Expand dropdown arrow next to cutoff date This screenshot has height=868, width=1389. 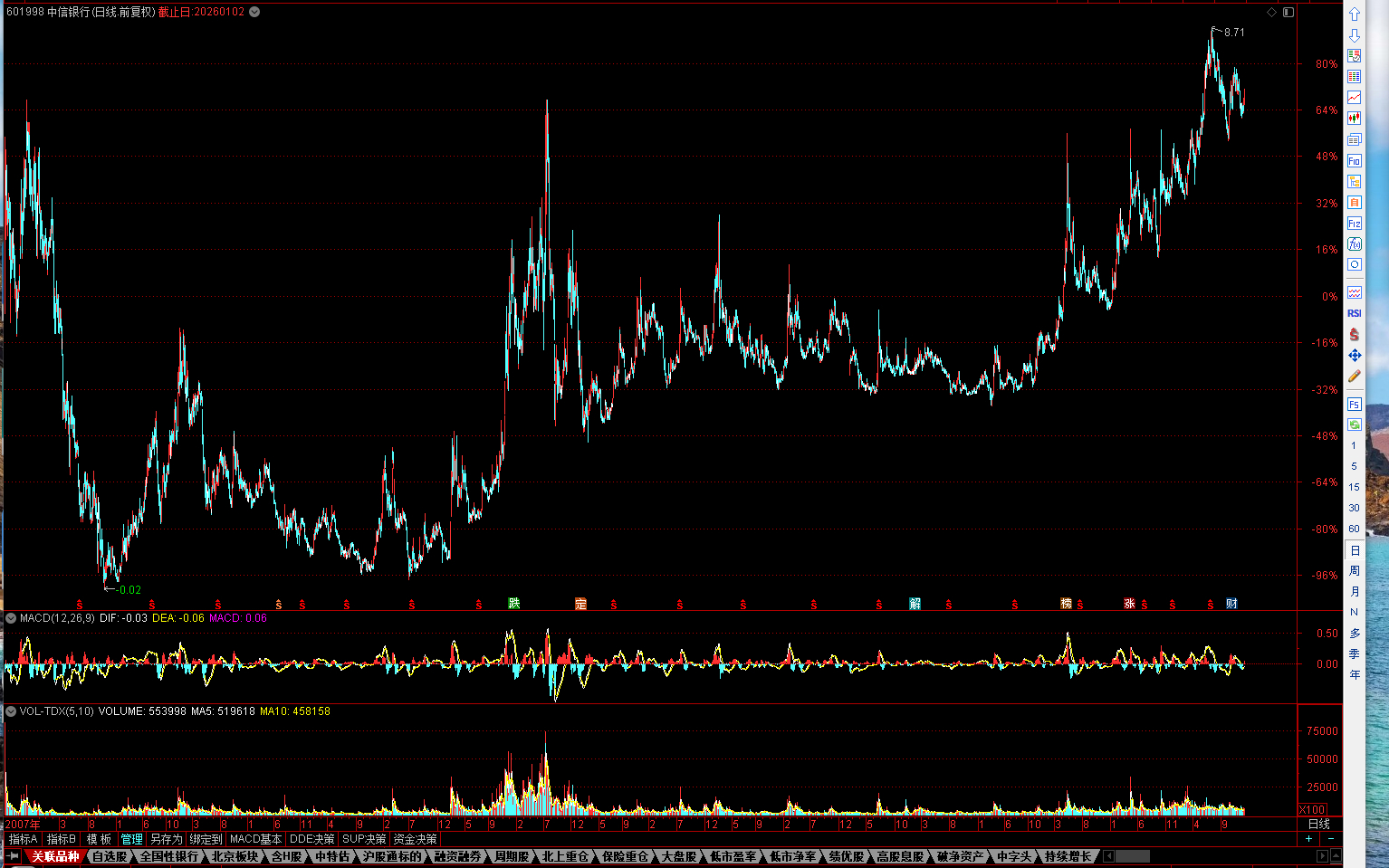pyautogui.click(x=254, y=12)
